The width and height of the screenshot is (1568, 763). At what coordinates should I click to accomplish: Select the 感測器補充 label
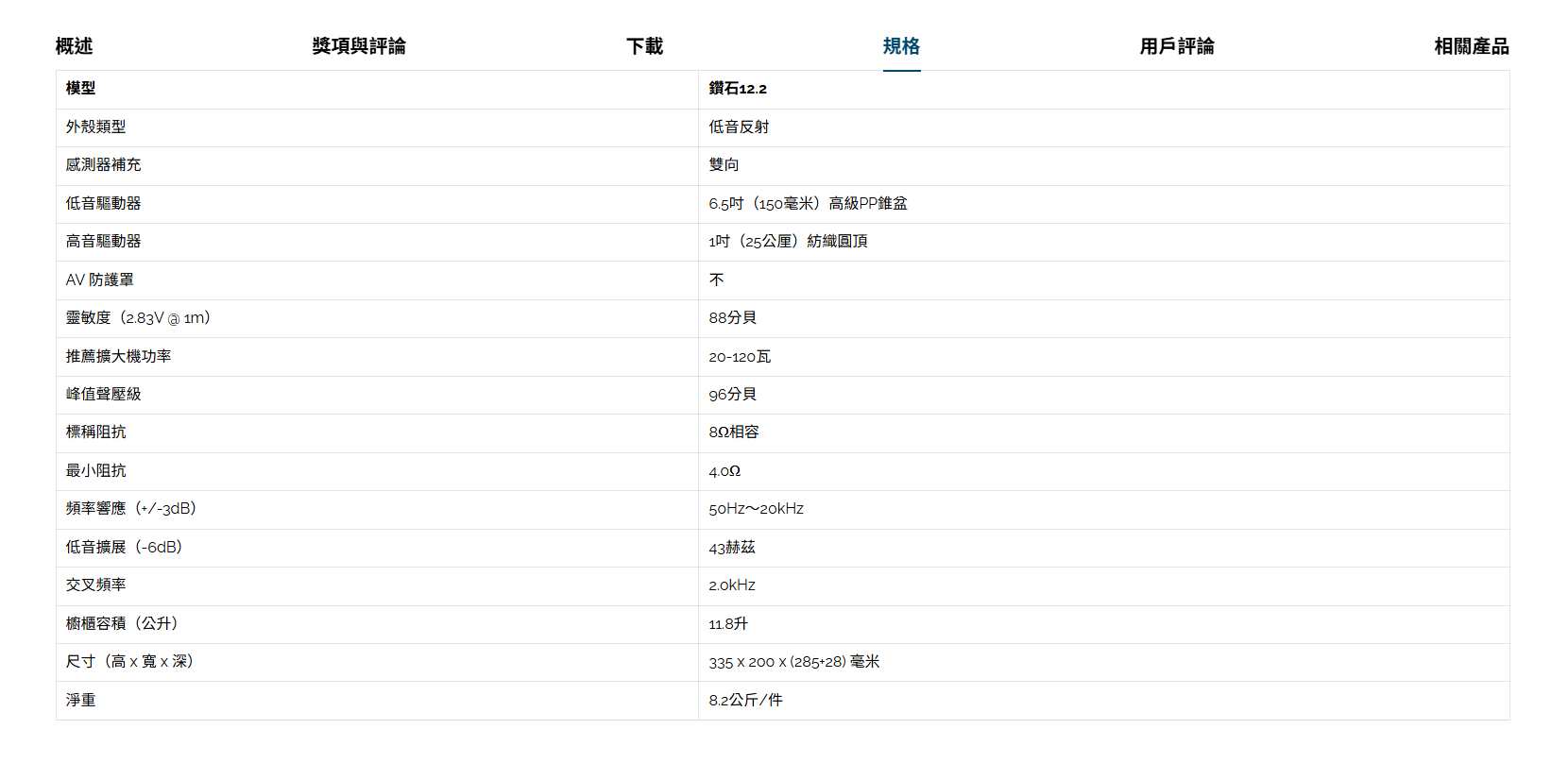click(x=103, y=164)
